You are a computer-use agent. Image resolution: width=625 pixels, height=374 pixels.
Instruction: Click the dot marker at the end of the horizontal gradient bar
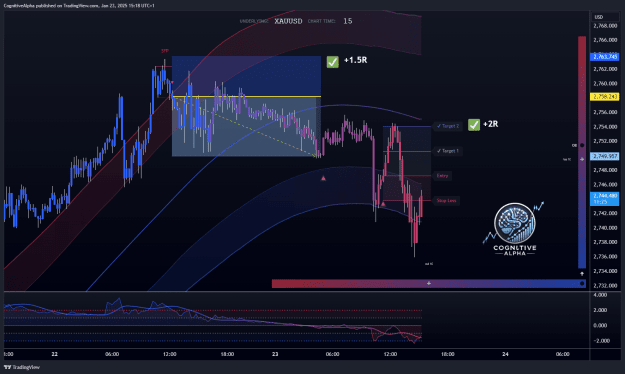tap(582, 283)
